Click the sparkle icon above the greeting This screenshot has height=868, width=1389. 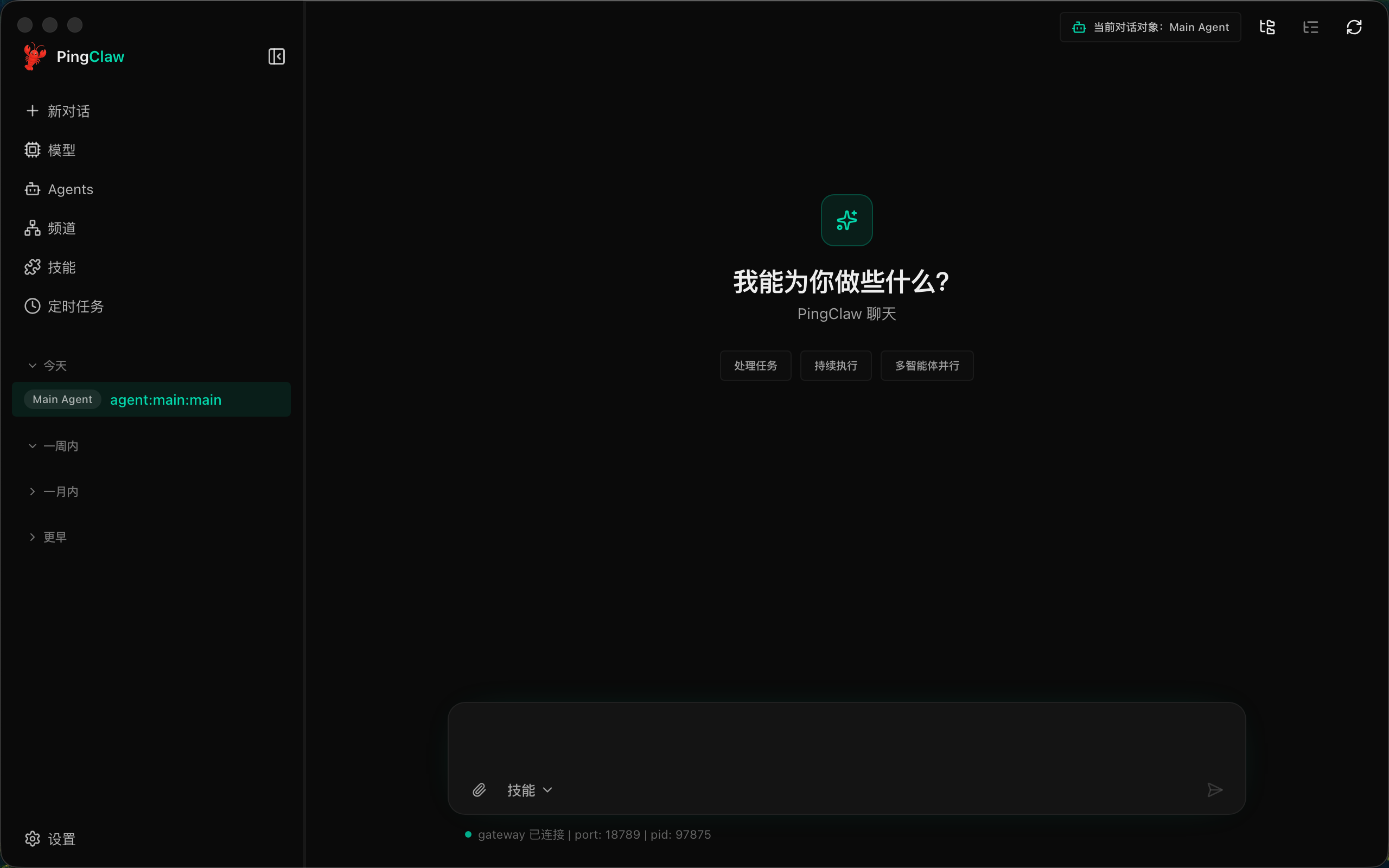pyautogui.click(x=846, y=220)
